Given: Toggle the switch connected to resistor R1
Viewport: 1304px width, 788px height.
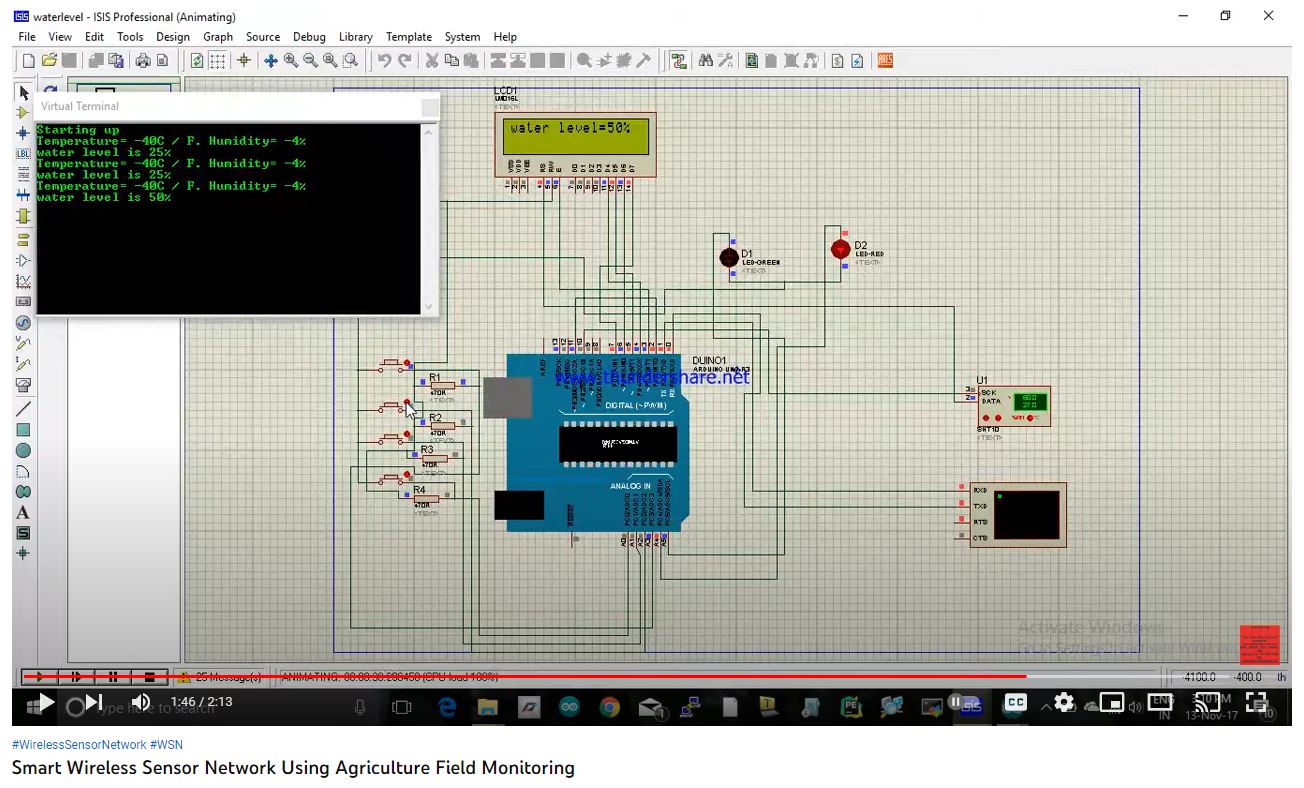Looking at the screenshot, I should click(x=393, y=367).
